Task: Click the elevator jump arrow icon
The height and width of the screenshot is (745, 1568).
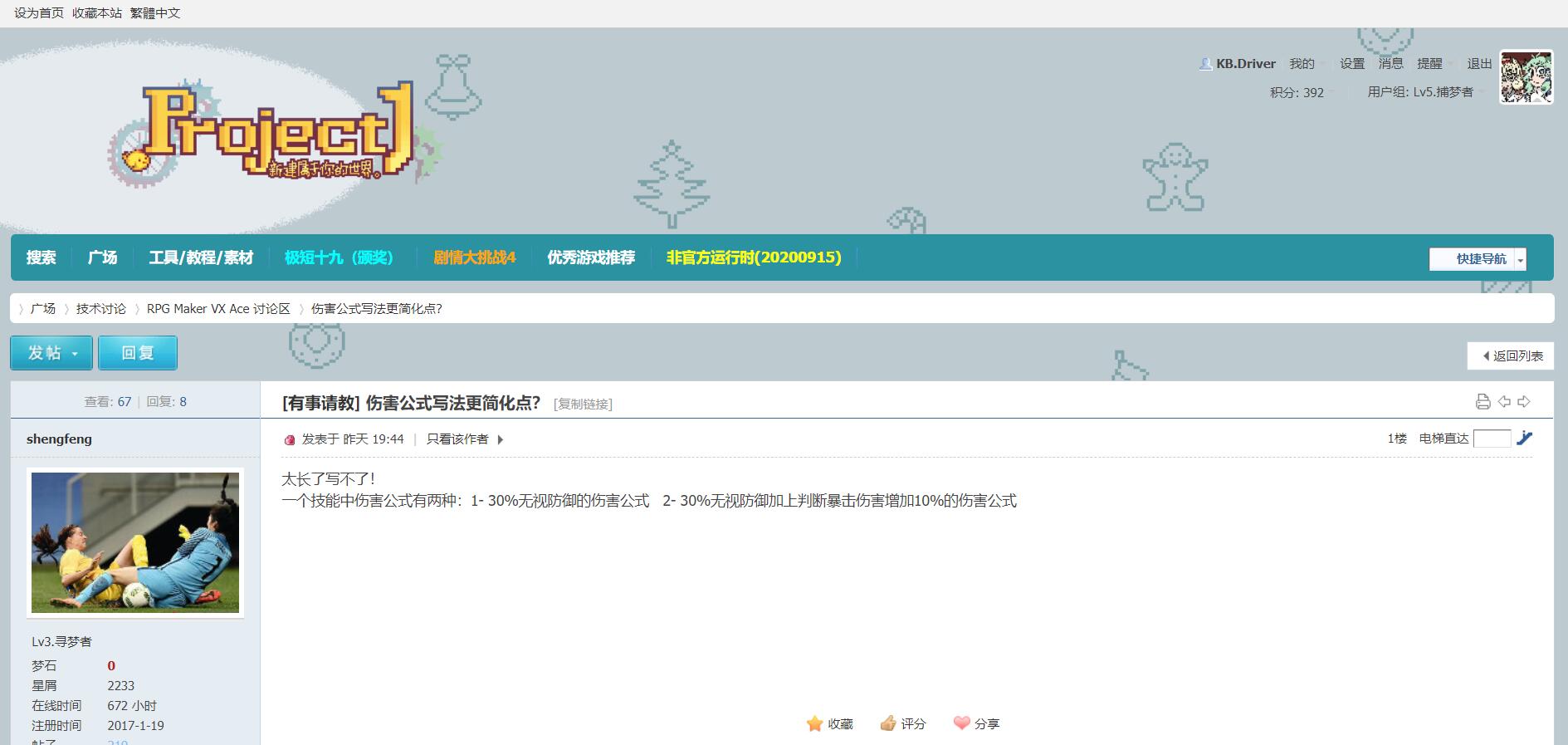Action: pos(1525,438)
